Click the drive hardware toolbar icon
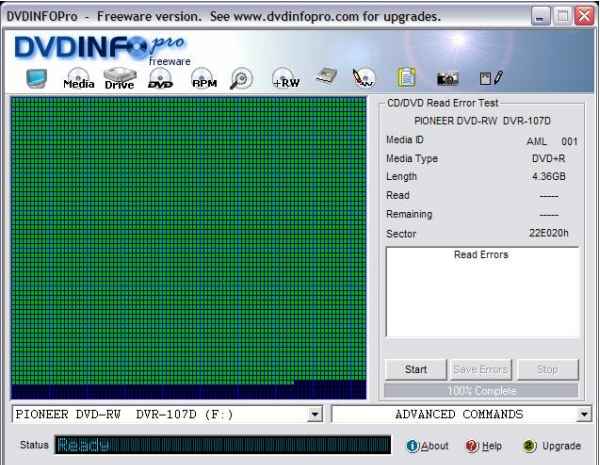 click(x=326, y=76)
